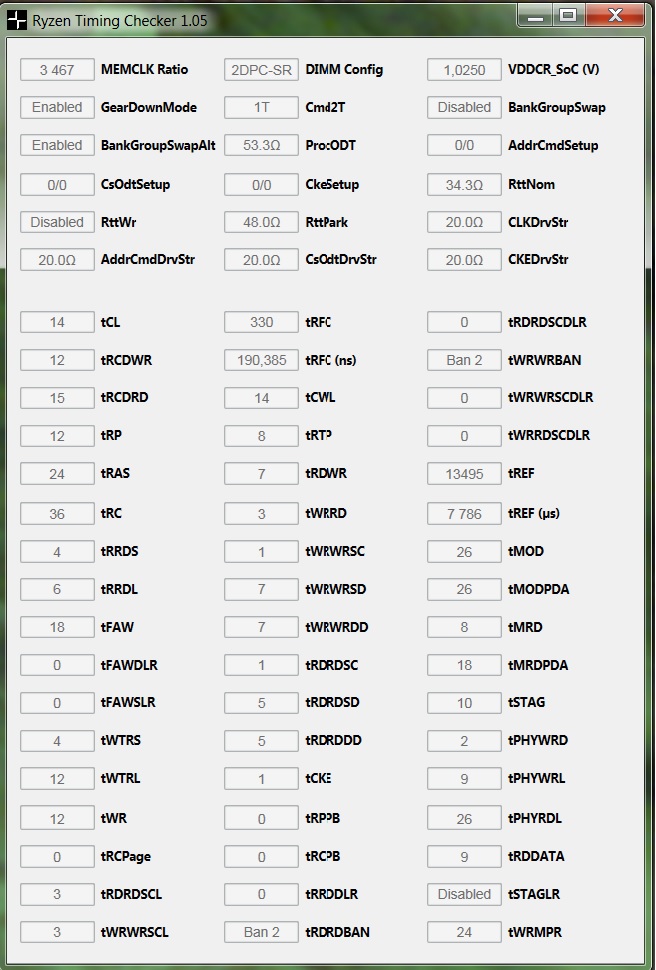Screen dimensions: 656x970
Task: Click the CKEDrvStr value field
Action: tap(464, 260)
